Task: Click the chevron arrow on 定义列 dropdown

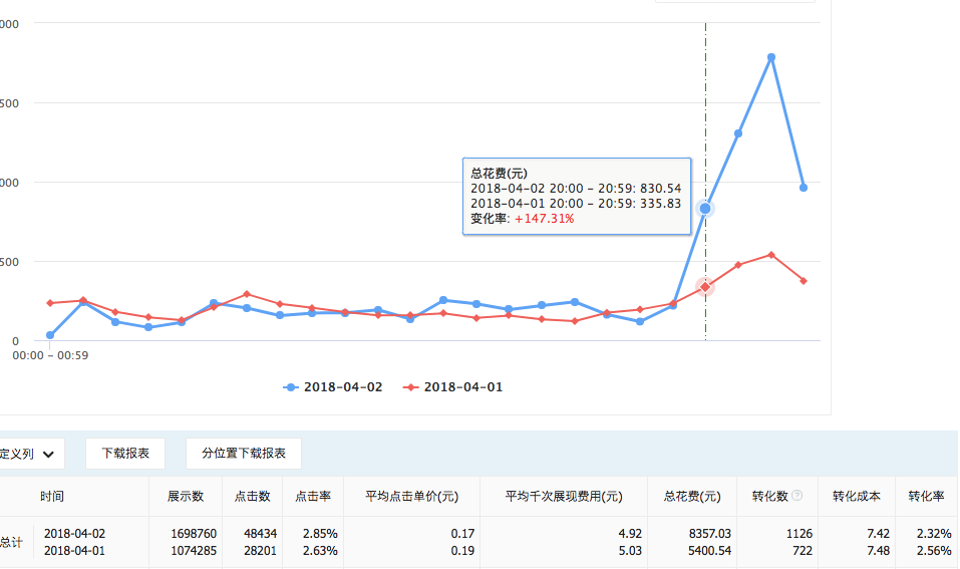Action: 47,454
